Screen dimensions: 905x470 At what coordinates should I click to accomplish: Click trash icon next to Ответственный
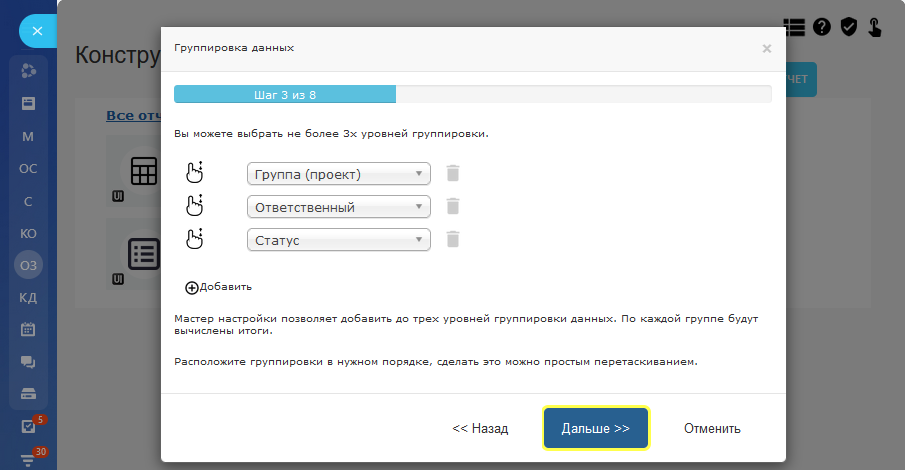click(453, 207)
